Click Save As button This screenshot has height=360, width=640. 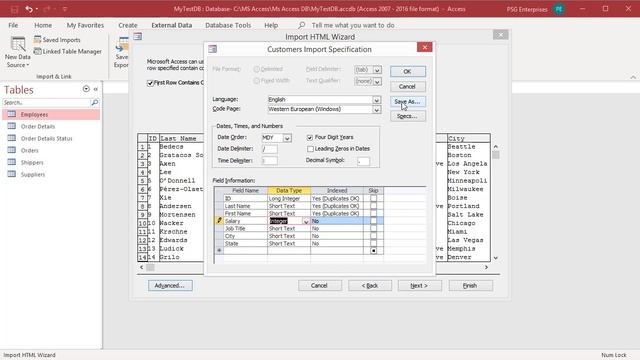tap(408, 102)
